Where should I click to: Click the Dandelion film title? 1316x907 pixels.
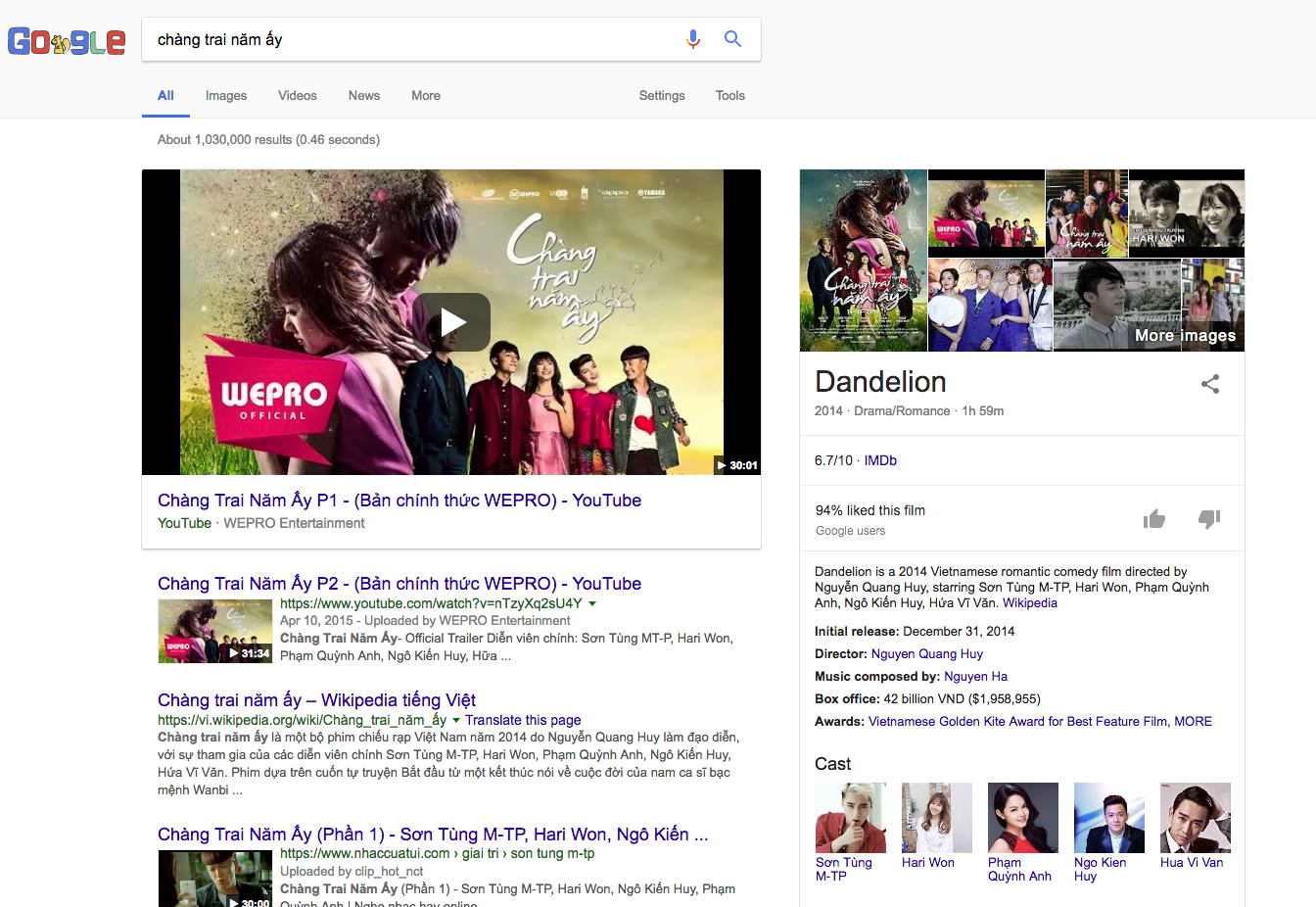pos(880,382)
